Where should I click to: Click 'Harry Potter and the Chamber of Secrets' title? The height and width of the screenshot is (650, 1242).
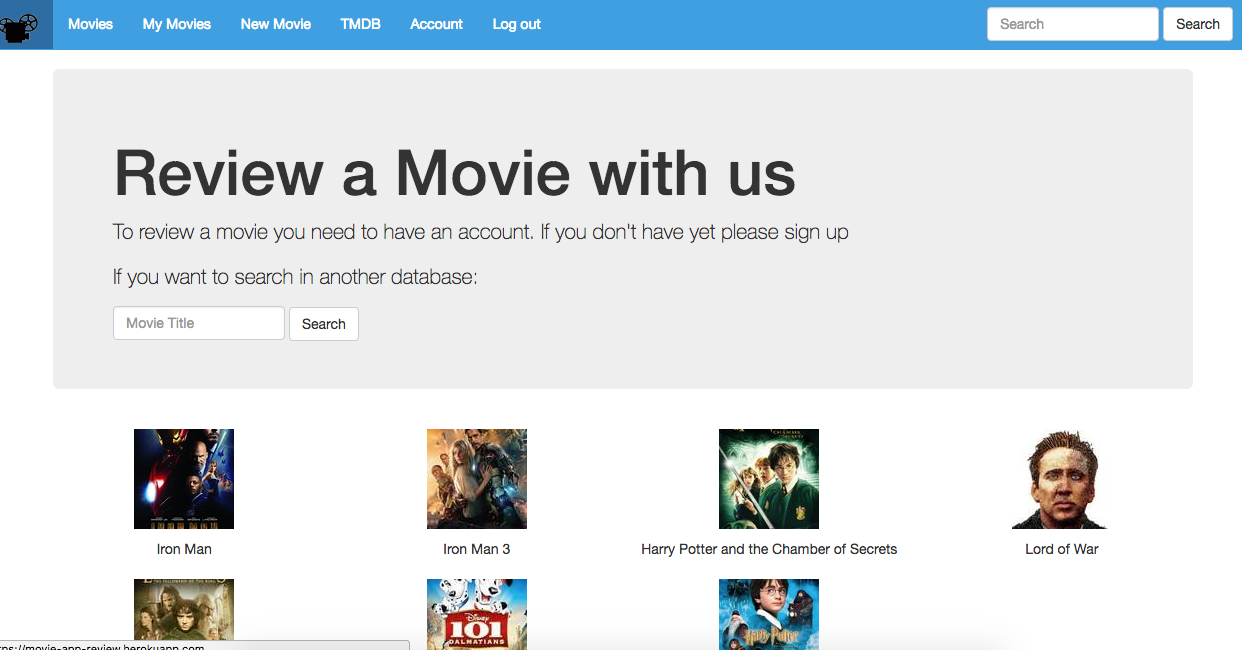769,549
